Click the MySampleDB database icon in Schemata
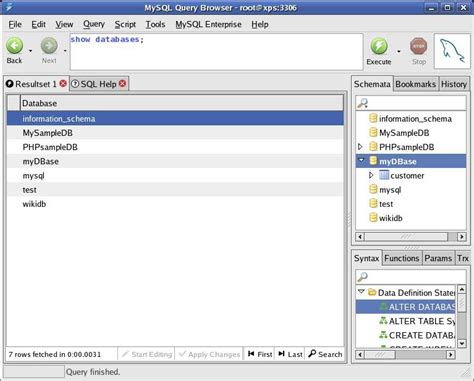 (373, 132)
